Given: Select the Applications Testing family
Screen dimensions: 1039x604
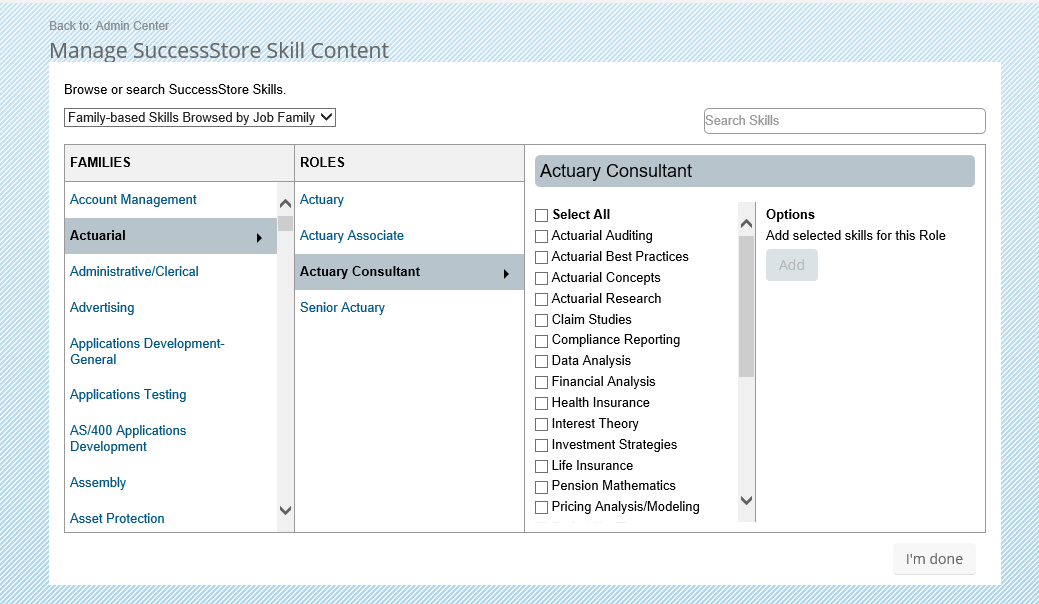Looking at the screenshot, I should (128, 395).
